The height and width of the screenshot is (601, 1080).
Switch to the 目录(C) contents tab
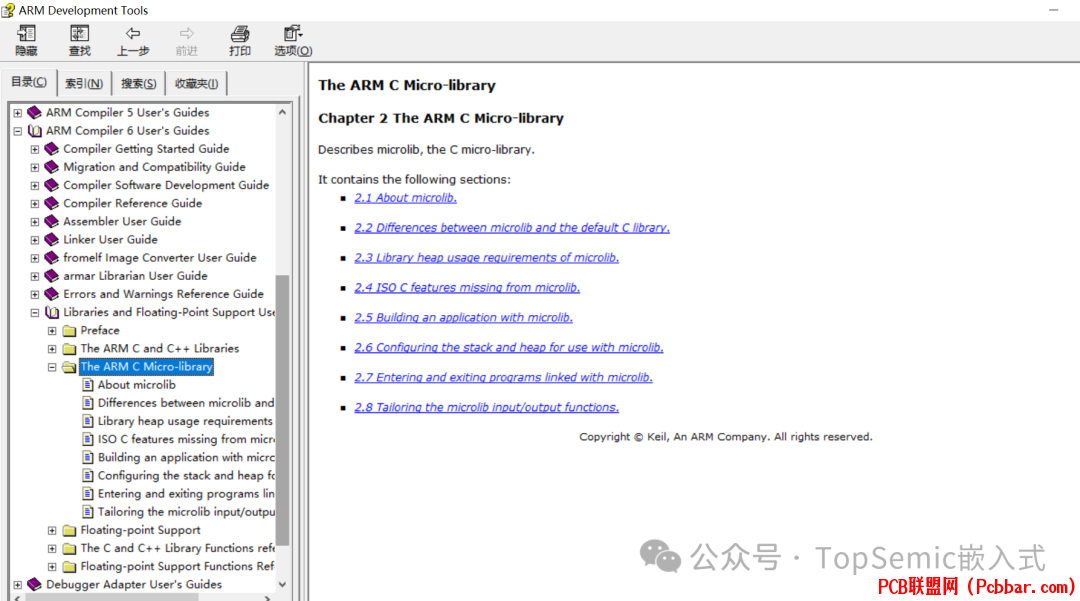(29, 82)
